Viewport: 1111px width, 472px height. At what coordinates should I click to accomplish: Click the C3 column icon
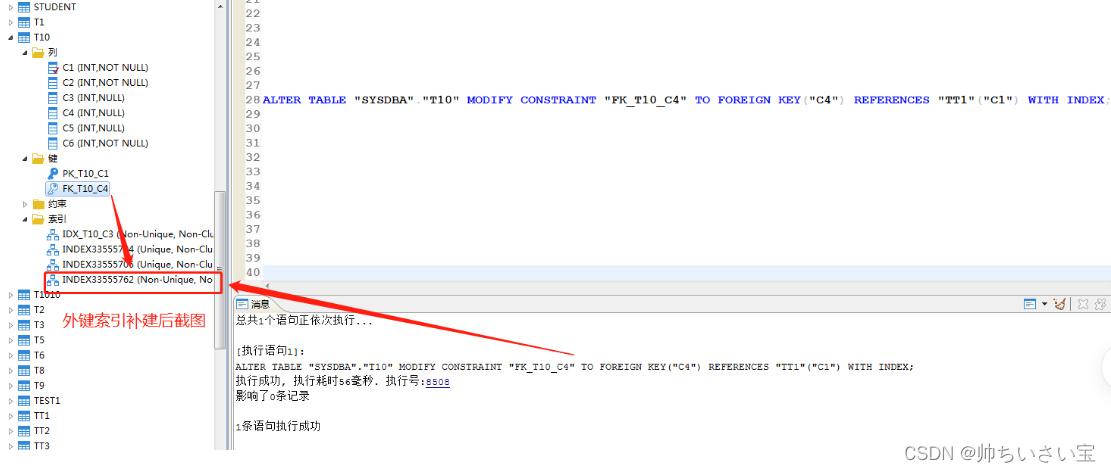pos(52,98)
